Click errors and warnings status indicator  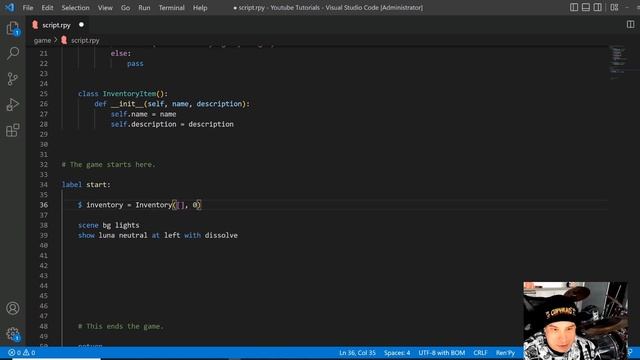click(x=22, y=353)
